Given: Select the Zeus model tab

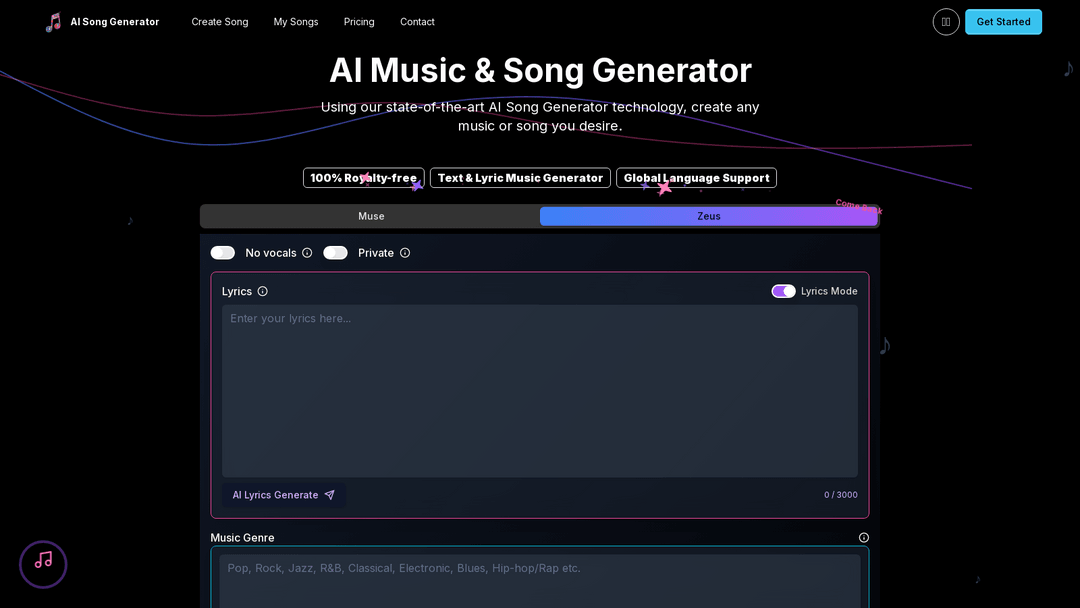Looking at the screenshot, I should coord(708,216).
